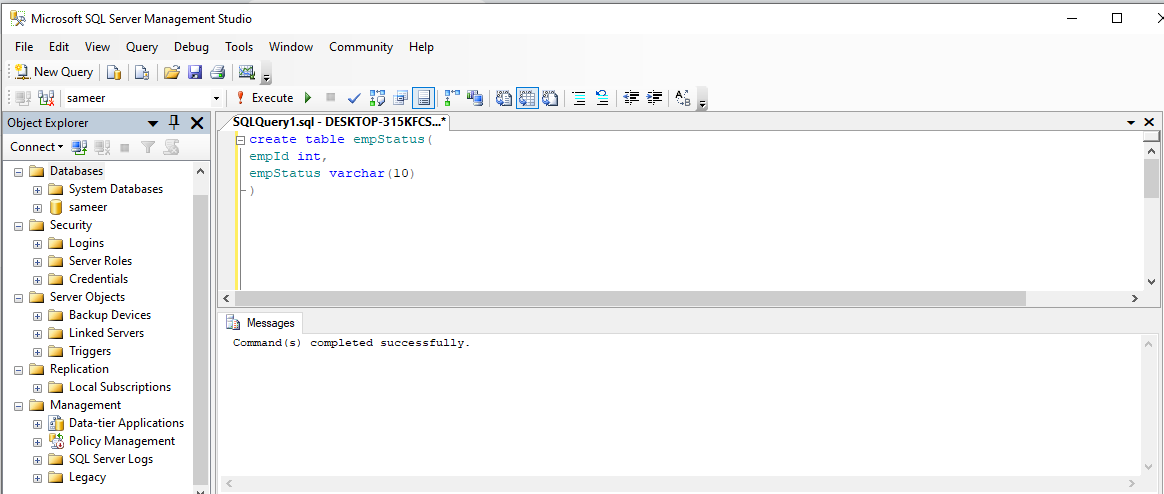Toggle Include Actual Execution Plan
Screen dimensions: 1164x494
tap(452, 97)
